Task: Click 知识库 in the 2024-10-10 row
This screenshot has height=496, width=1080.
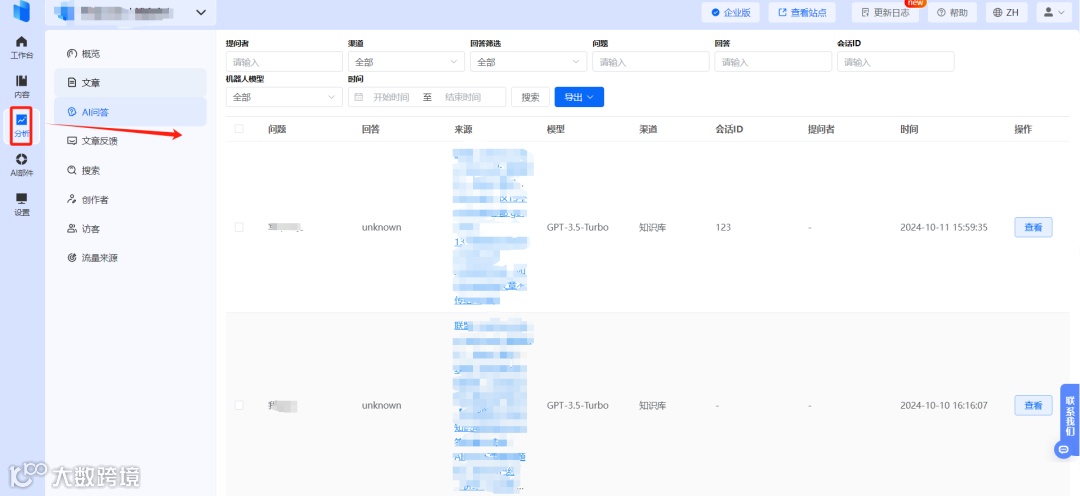Action: click(x=652, y=405)
